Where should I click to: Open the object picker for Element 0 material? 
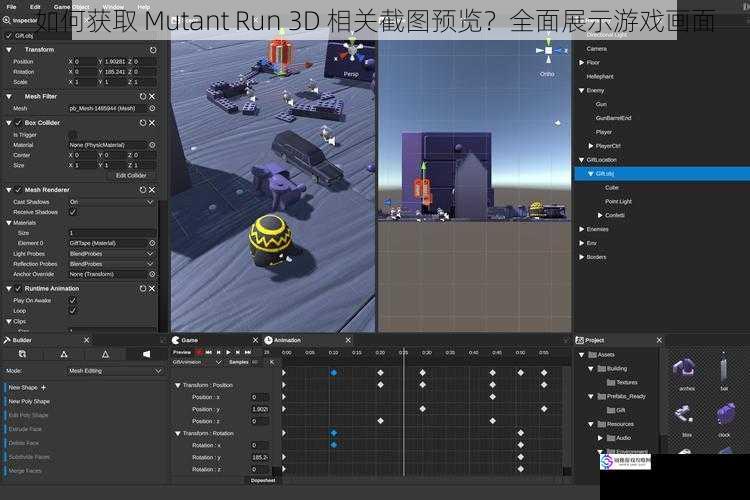(152, 243)
